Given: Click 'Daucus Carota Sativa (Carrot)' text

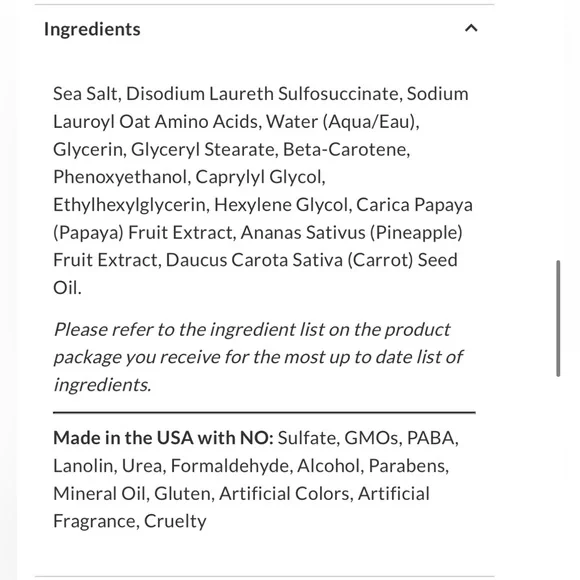Looking at the screenshot, I should click(x=289, y=260).
